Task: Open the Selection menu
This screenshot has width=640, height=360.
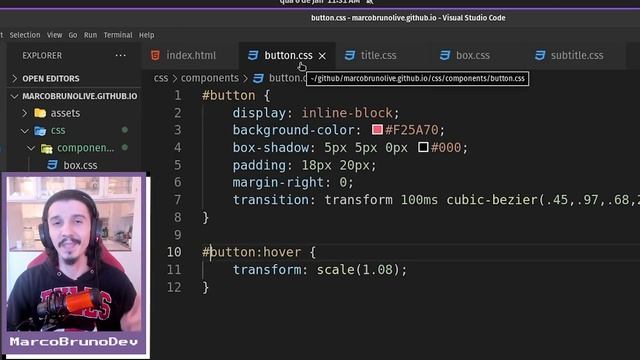Action: (25, 35)
